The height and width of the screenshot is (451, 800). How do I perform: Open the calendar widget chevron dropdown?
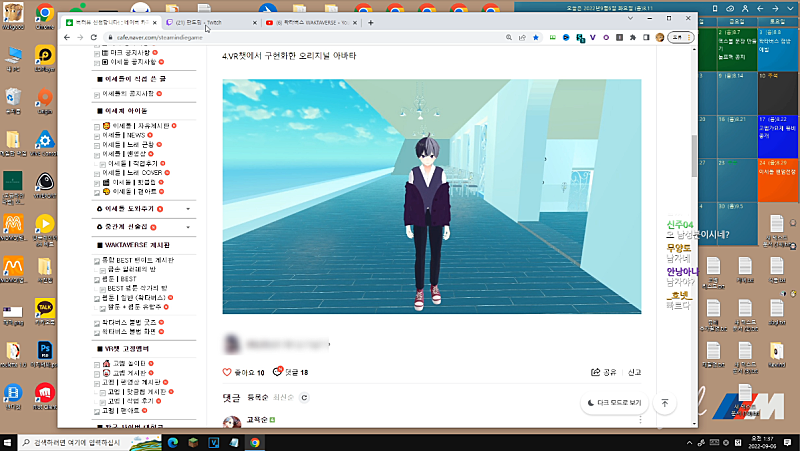tap(790, 9)
